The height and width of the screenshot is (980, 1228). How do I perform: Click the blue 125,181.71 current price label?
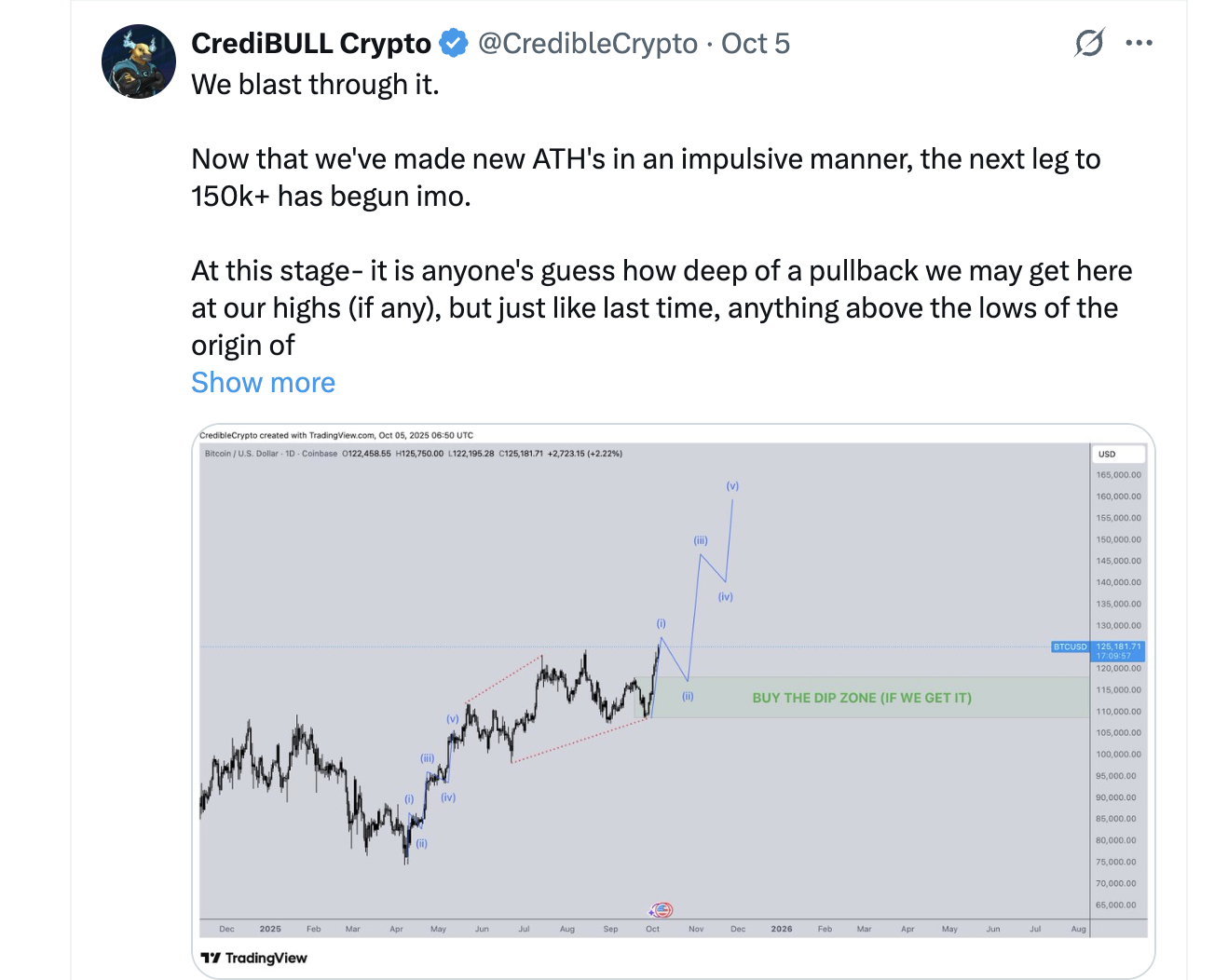1118,647
